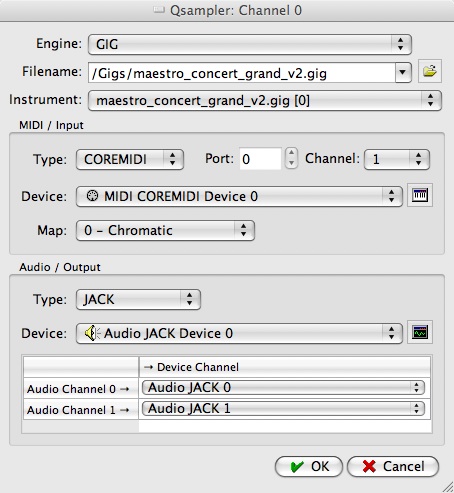
Task: Click the browse folder icon next to Filename
Action: pyautogui.click(x=430, y=71)
